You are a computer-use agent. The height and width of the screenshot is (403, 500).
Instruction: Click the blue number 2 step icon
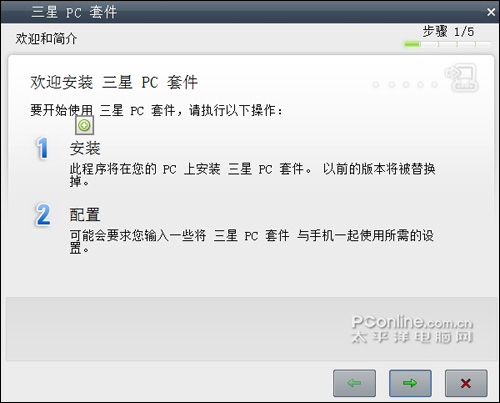(x=43, y=215)
